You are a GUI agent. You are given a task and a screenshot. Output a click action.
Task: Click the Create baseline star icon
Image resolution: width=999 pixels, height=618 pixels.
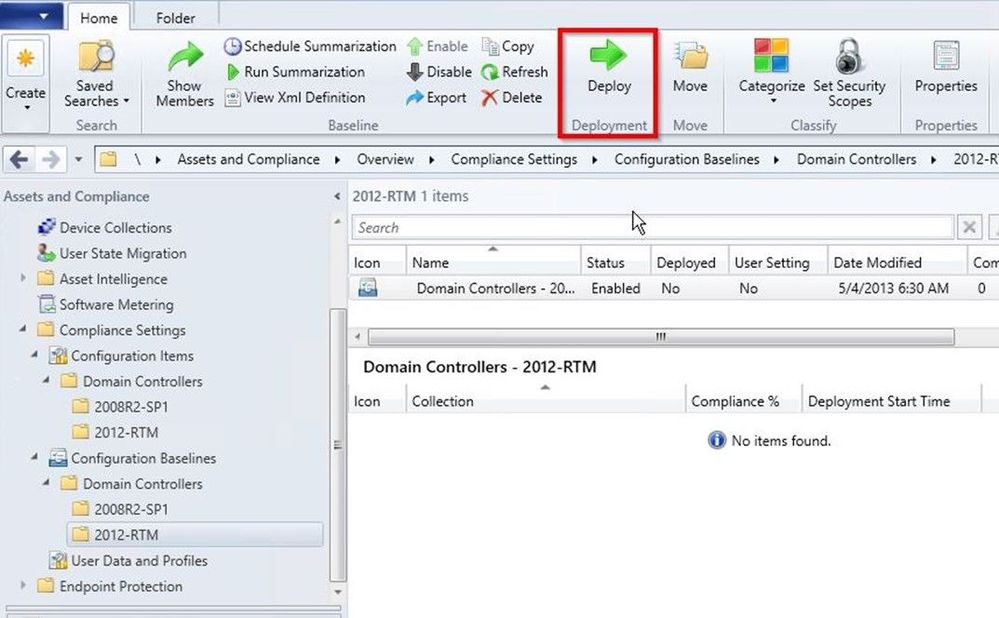point(25,59)
